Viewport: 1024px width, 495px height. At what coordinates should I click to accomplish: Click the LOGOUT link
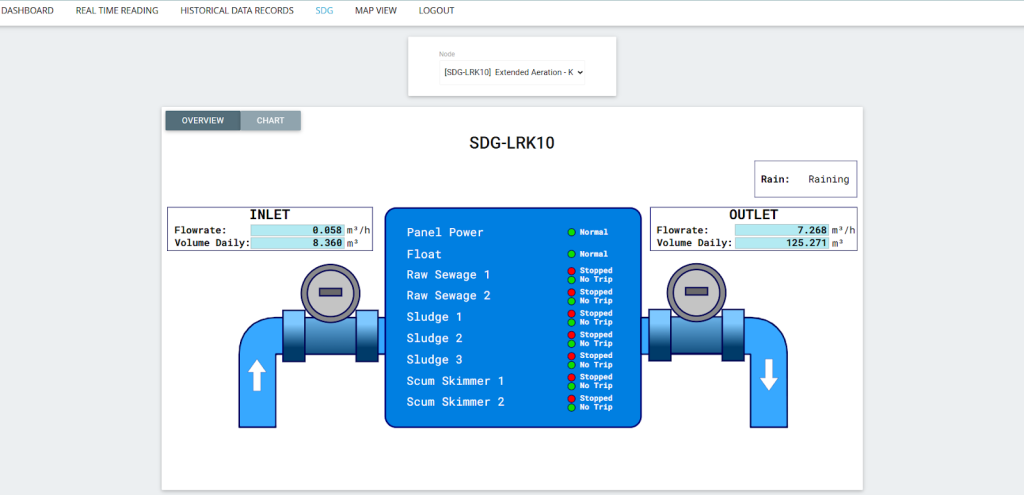[436, 11]
